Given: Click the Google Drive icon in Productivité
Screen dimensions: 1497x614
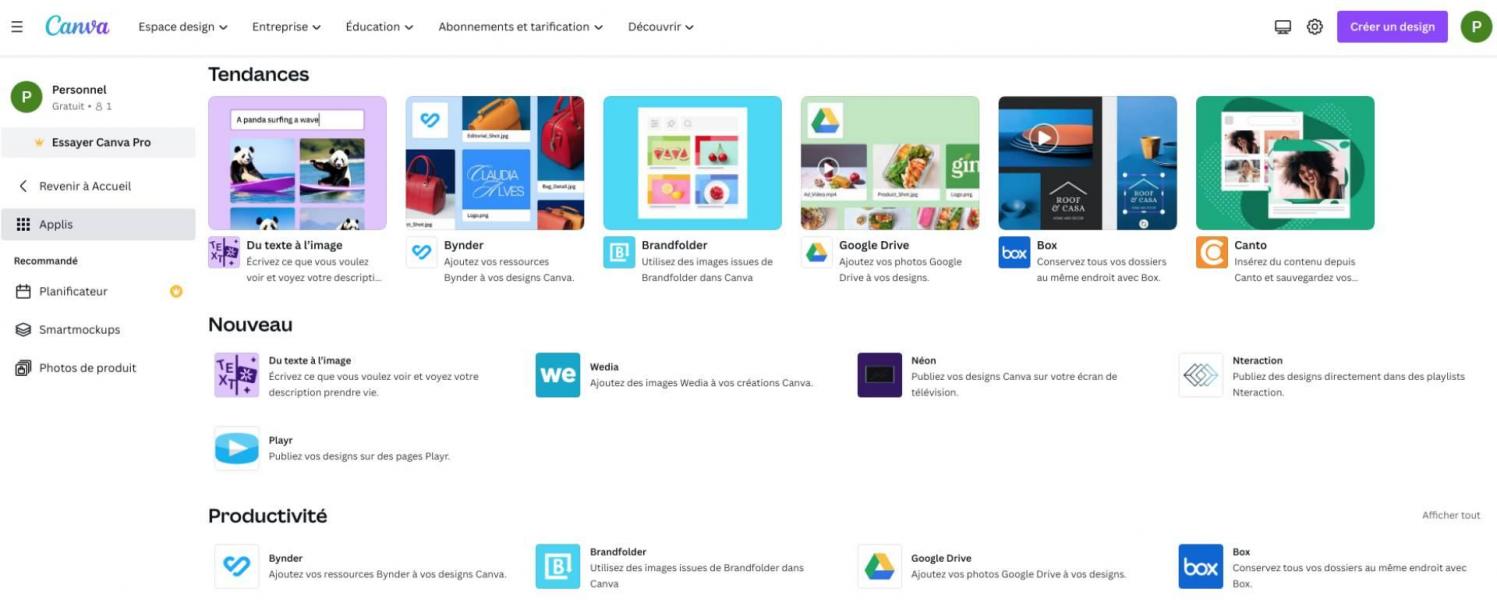Looking at the screenshot, I should (x=879, y=566).
